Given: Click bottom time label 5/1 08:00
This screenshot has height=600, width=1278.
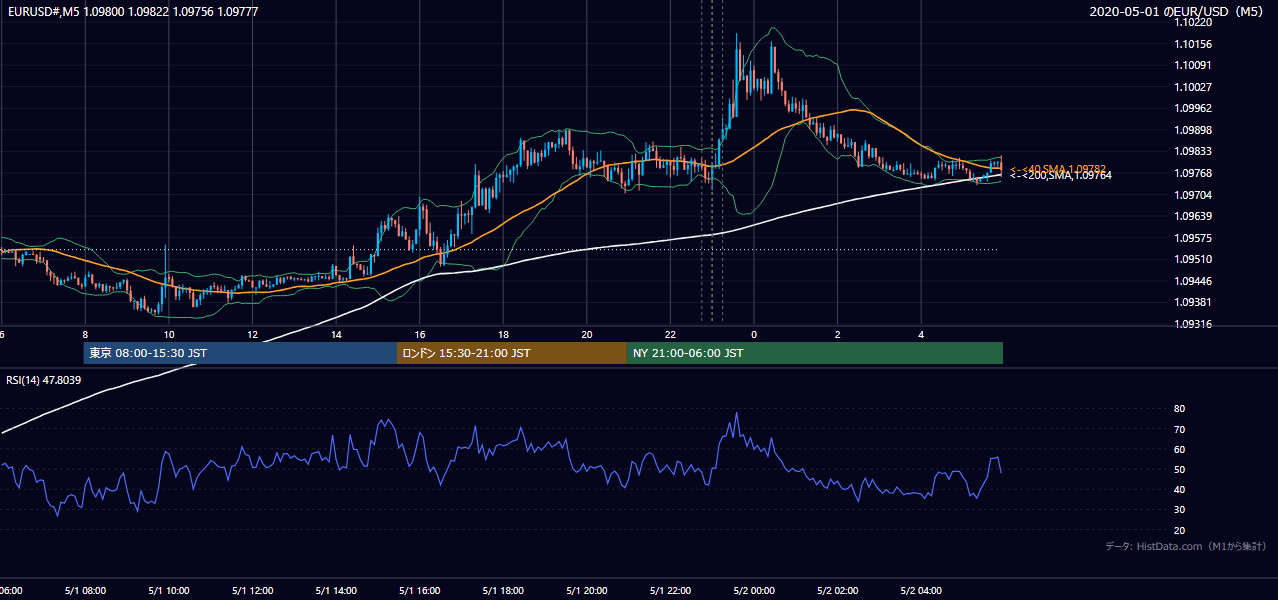Looking at the screenshot, I should (x=84, y=591).
